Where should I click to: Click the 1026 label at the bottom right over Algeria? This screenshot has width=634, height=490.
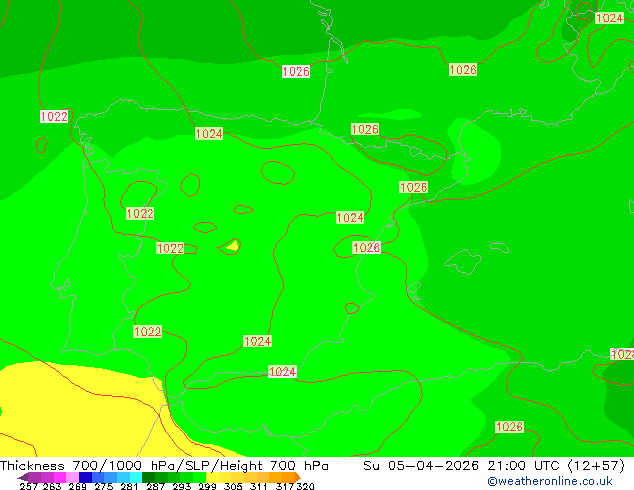click(x=509, y=427)
